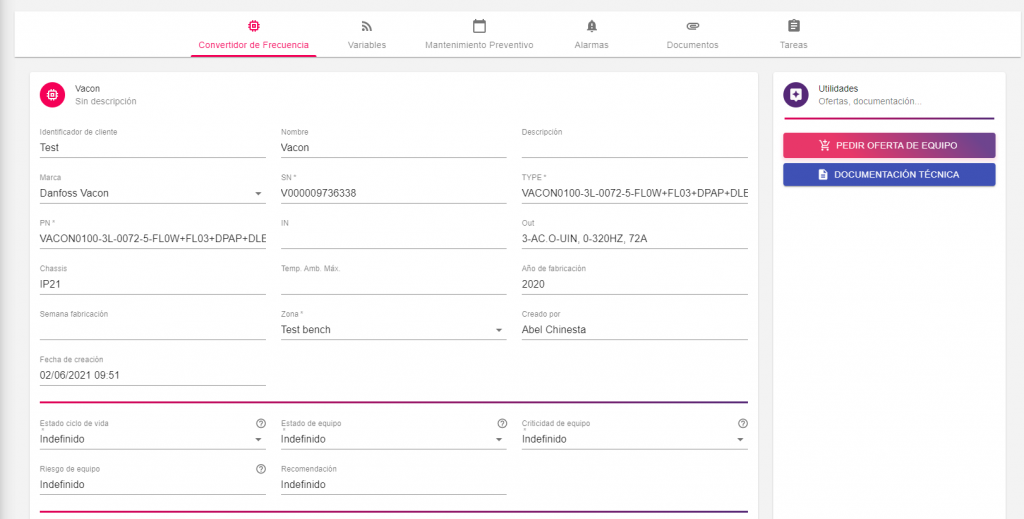Open the Alarmas bell tab
The width and height of the screenshot is (1024, 519).
pos(591,34)
